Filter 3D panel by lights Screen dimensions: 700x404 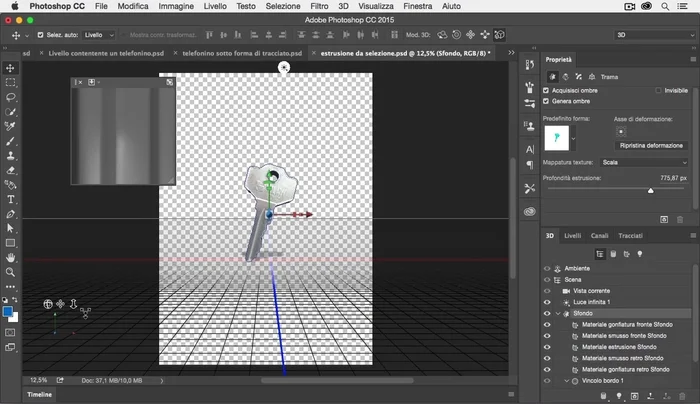(x=641, y=254)
